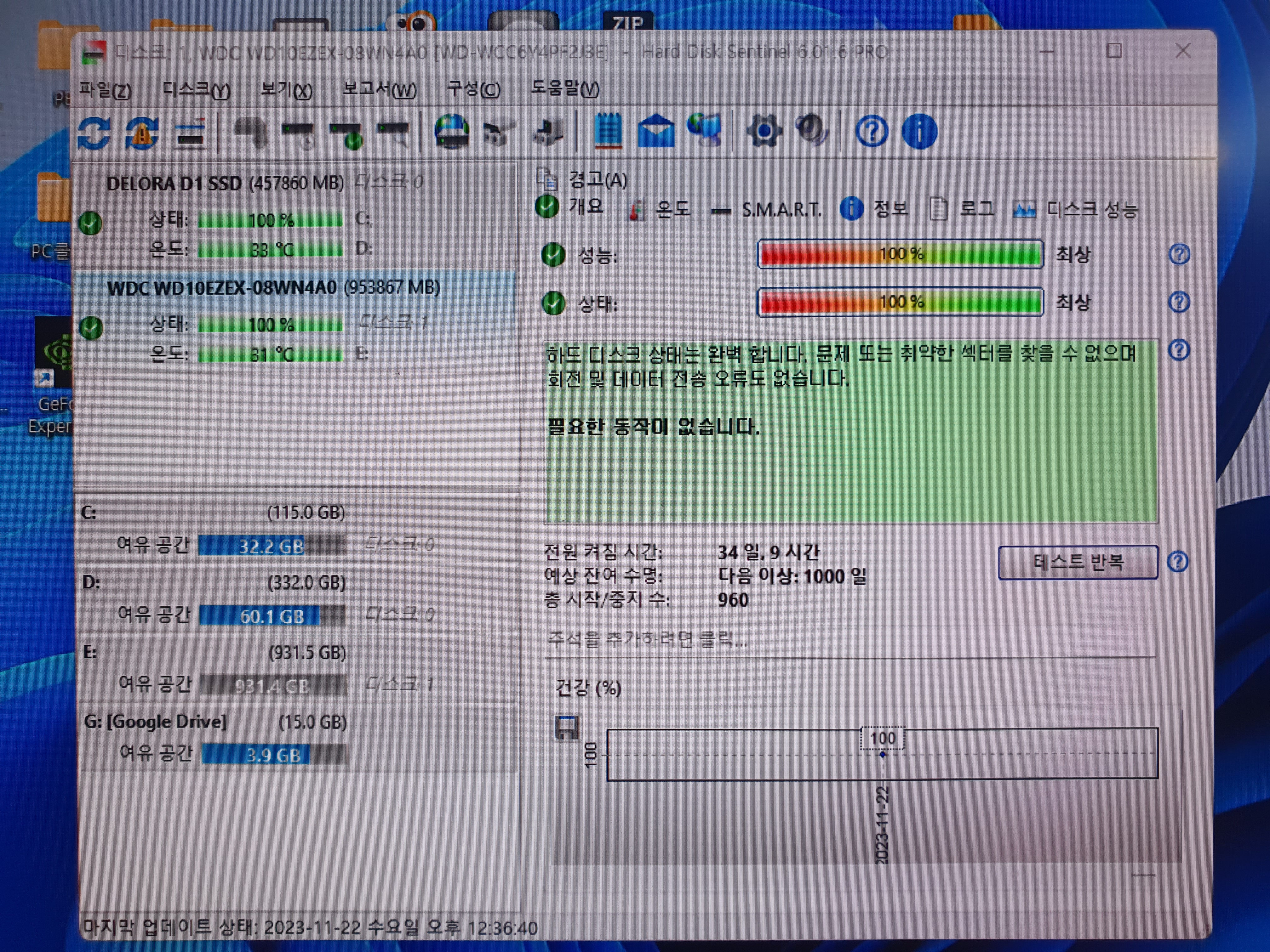
Task: Click the D: partition 60.1 GB free bar
Action: (x=273, y=616)
